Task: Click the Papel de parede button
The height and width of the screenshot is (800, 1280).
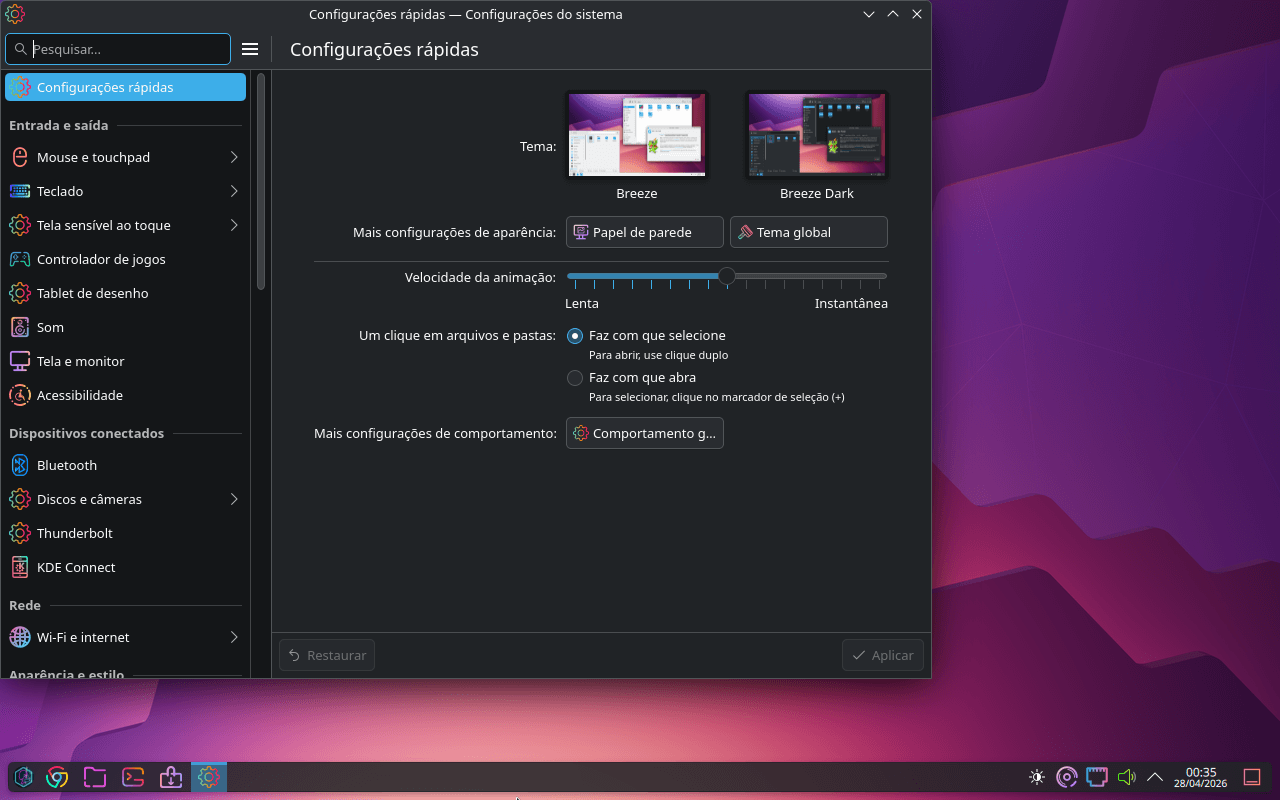Action: [x=644, y=231]
